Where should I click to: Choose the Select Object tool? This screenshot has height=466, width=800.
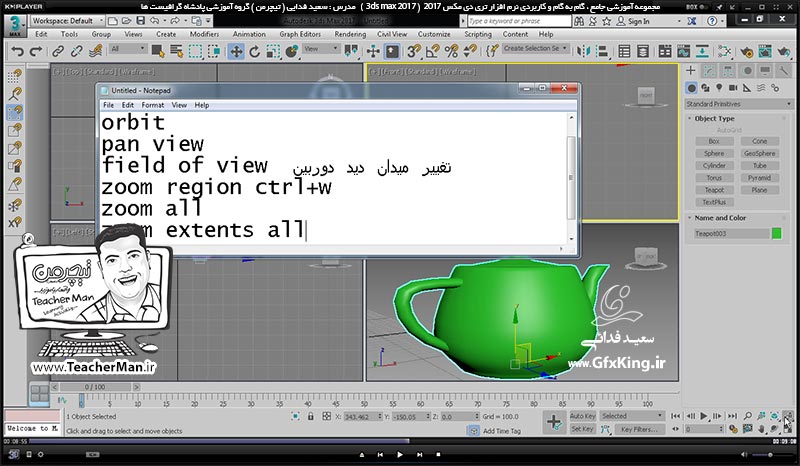point(158,51)
